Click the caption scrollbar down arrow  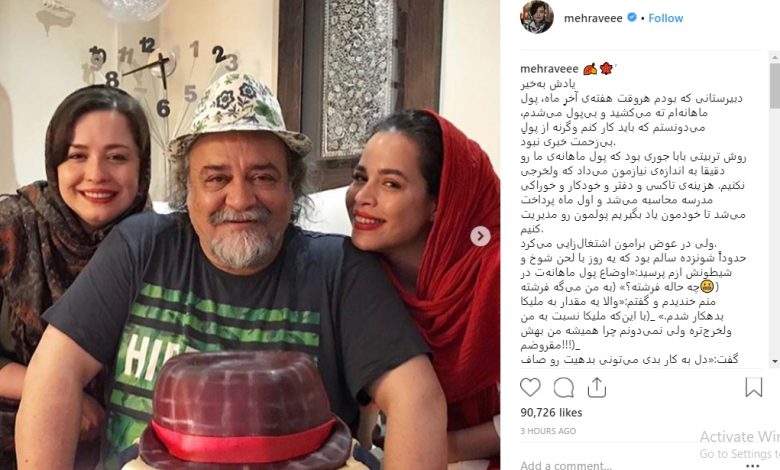[x=775, y=361]
